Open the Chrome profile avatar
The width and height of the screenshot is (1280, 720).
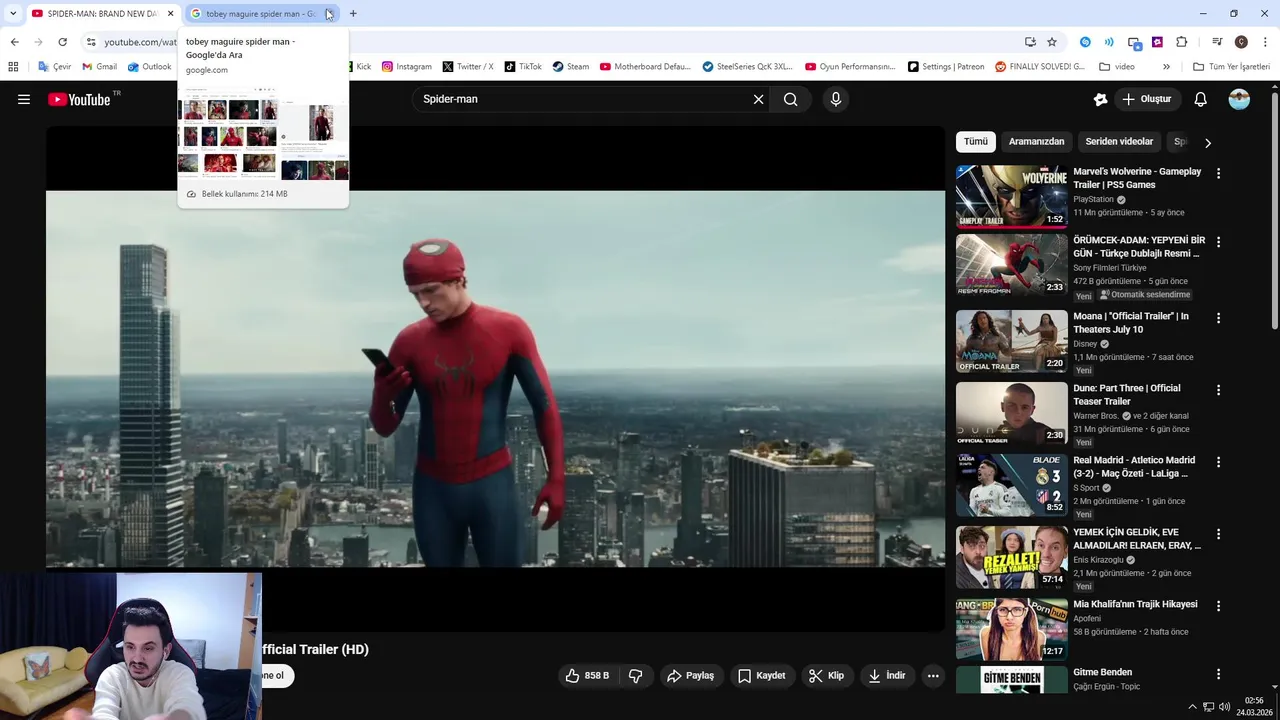click(1241, 42)
